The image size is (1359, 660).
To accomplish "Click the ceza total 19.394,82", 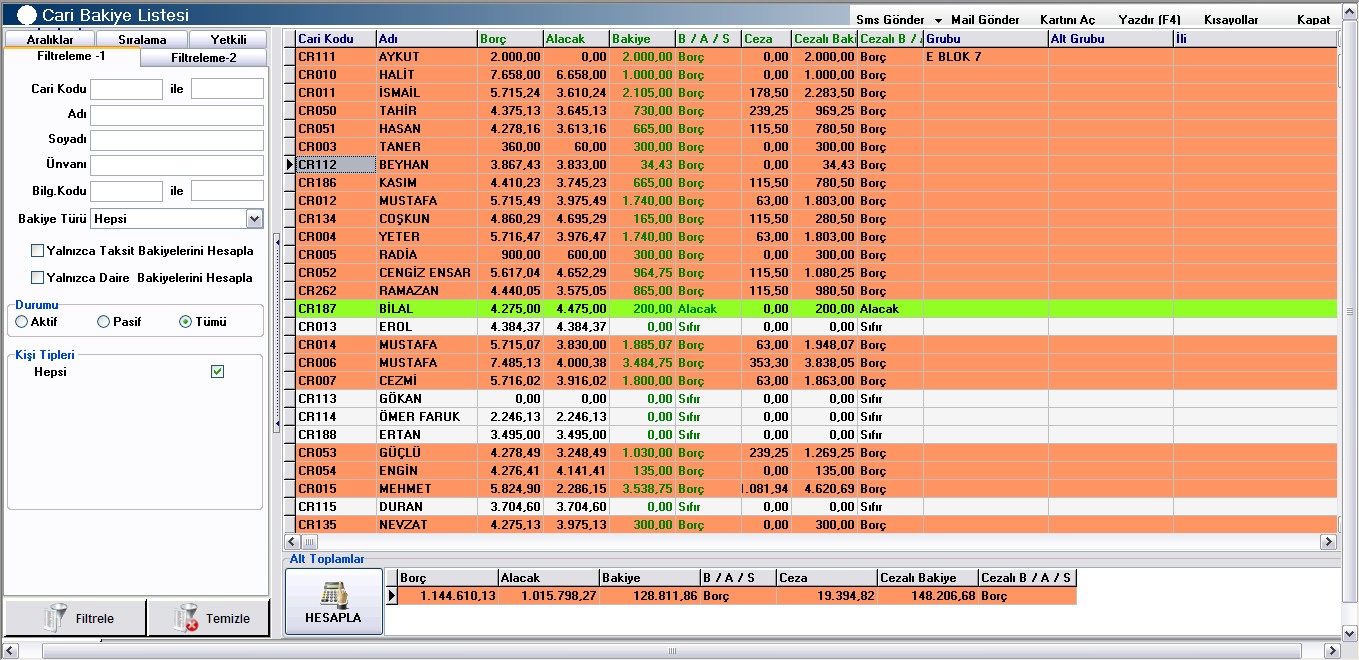I will click(845, 596).
